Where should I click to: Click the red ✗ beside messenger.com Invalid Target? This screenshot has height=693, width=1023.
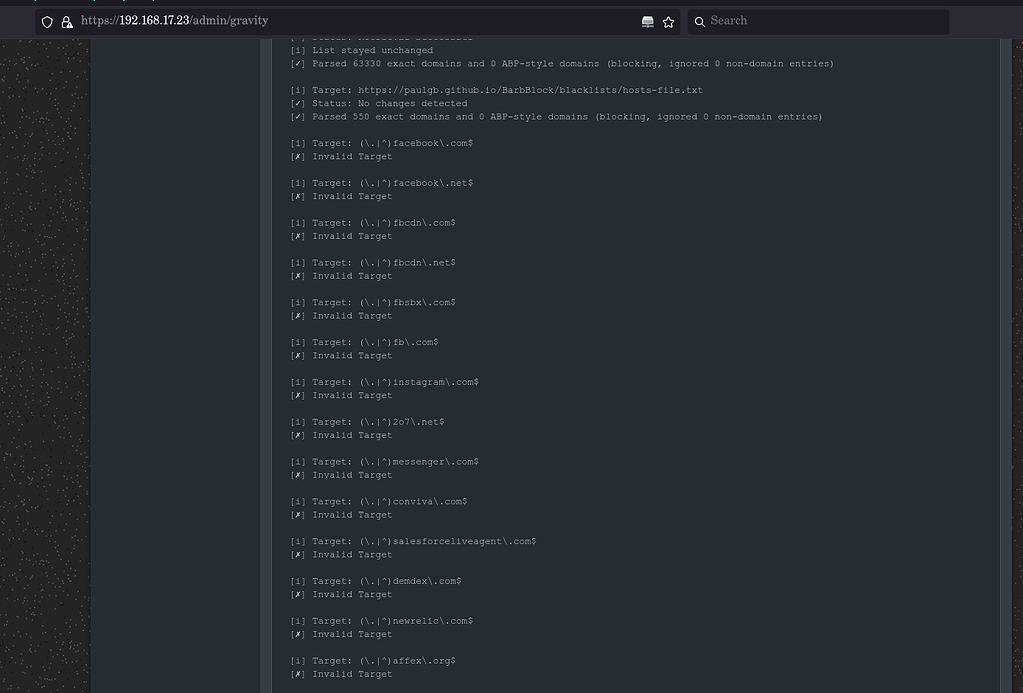click(x=297, y=475)
